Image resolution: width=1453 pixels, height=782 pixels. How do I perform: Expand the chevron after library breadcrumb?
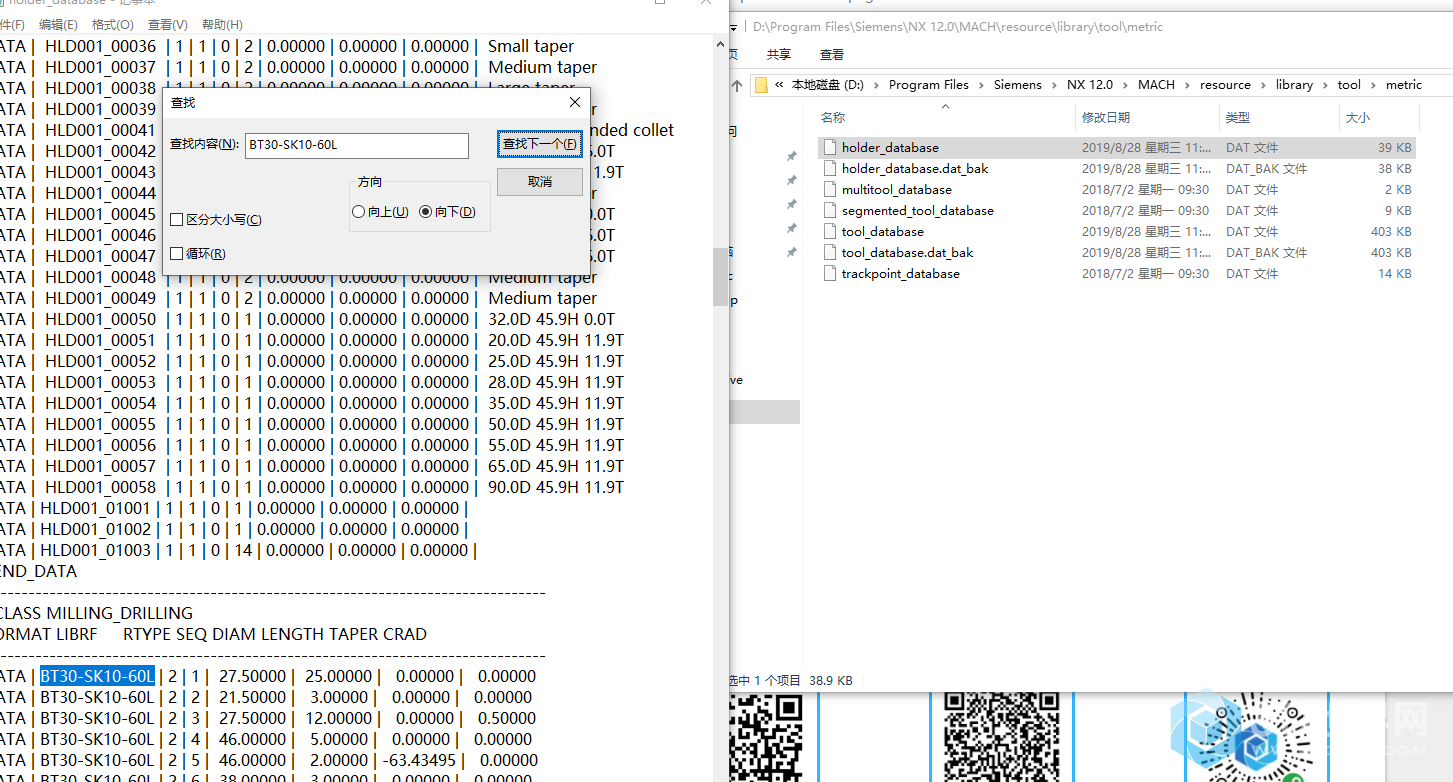(x=1325, y=85)
